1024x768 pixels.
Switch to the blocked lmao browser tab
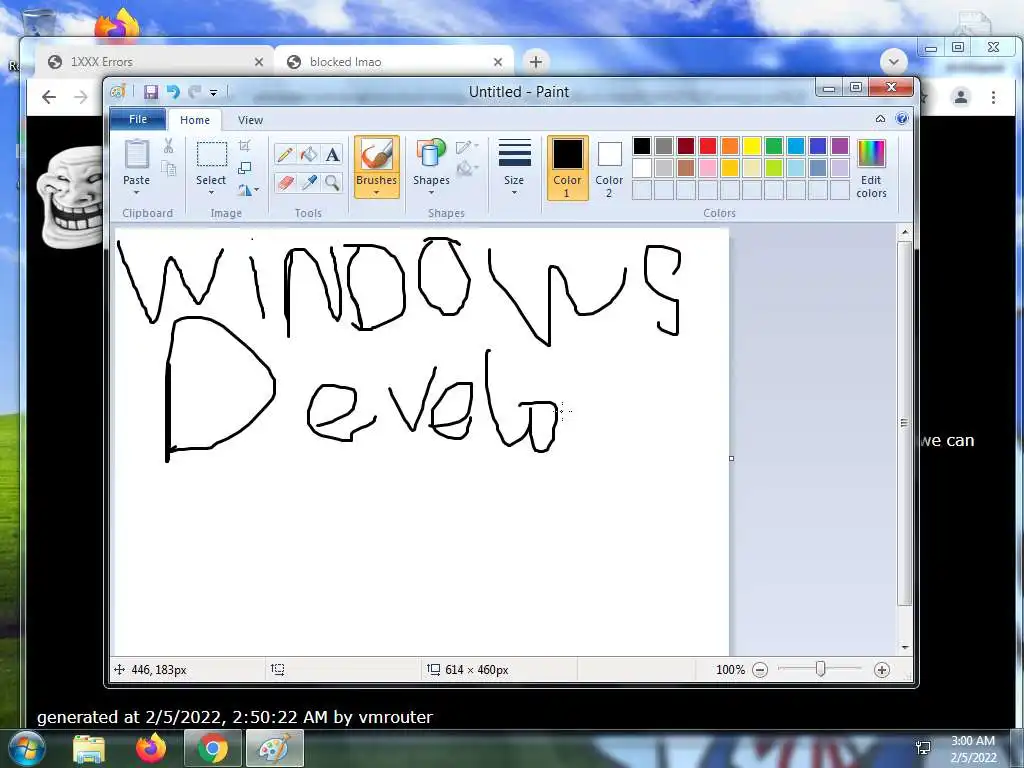coord(394,62)
